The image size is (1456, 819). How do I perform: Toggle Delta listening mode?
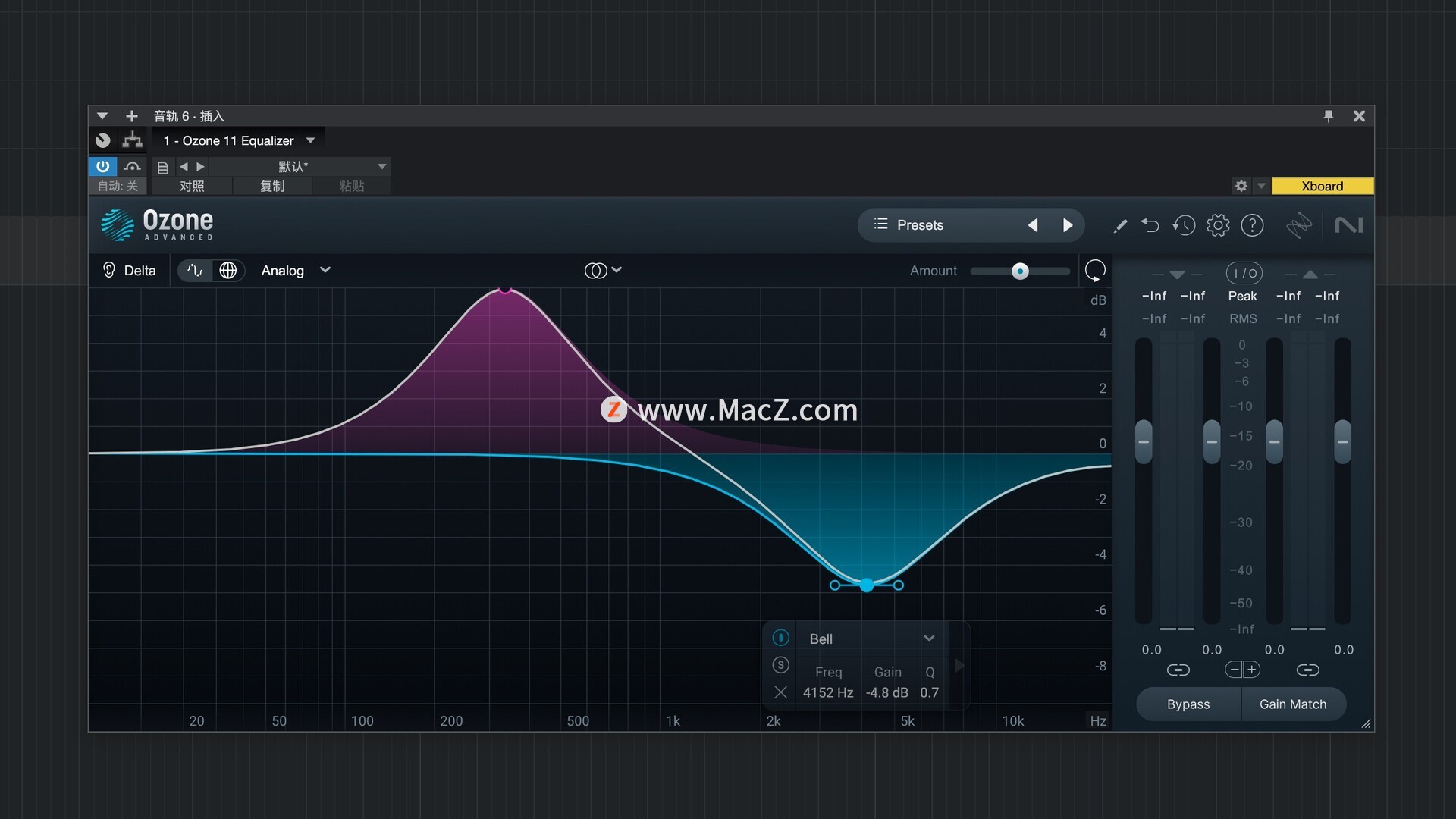pyautogui.click(x=129, y=271)
